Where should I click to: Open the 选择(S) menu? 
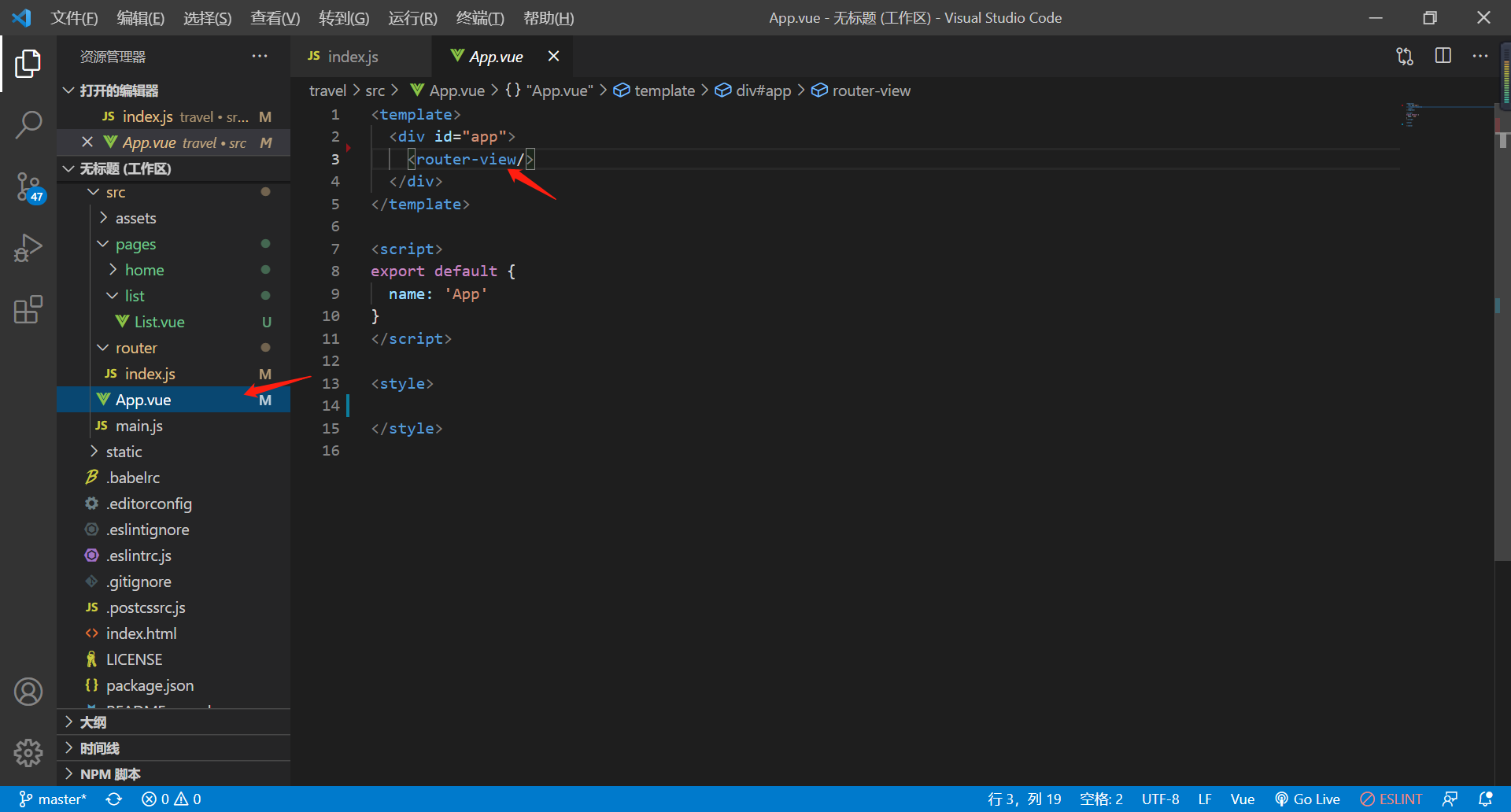[208, 17]
